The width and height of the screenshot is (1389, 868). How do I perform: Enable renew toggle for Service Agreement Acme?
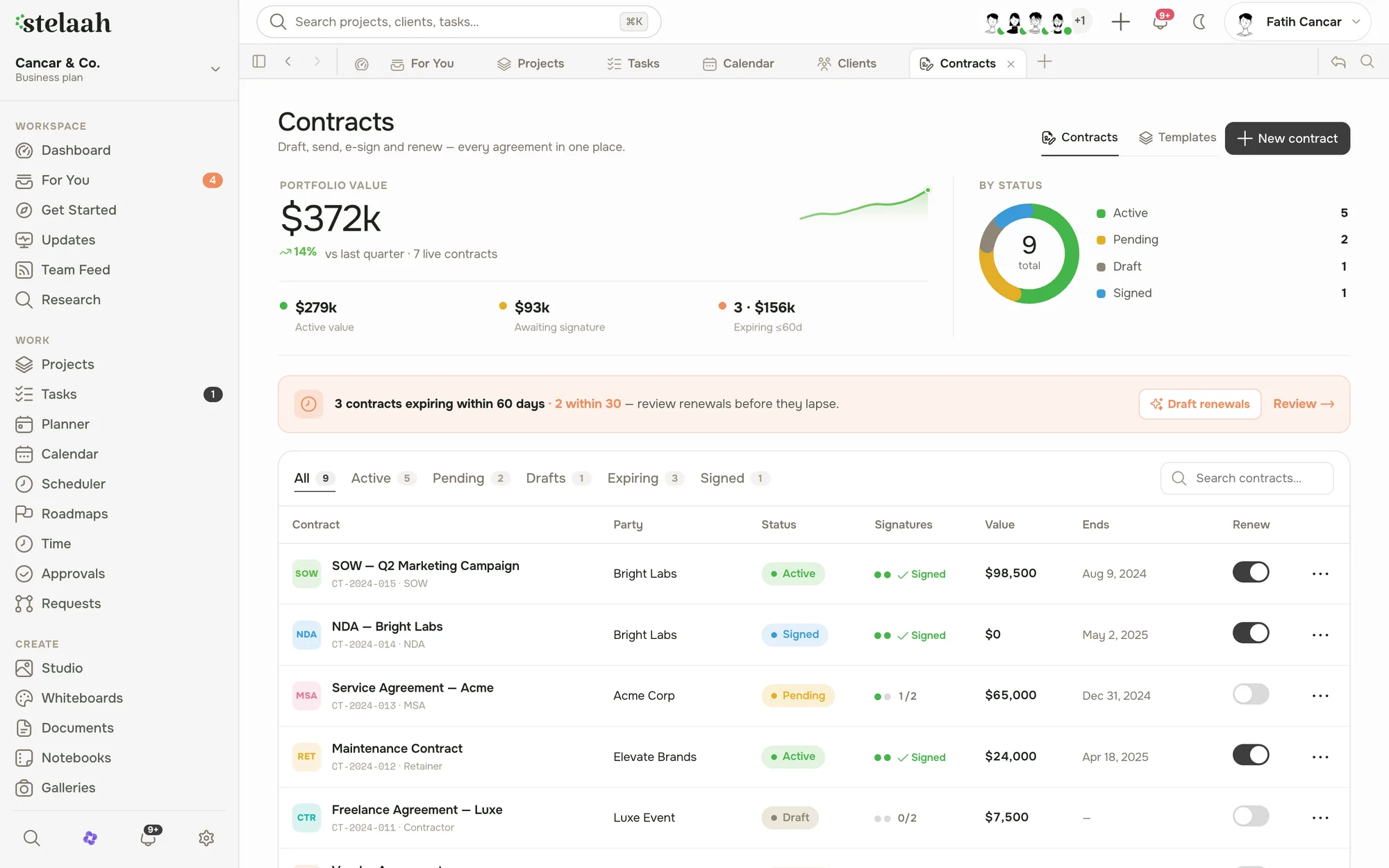tap(1251, 694)
